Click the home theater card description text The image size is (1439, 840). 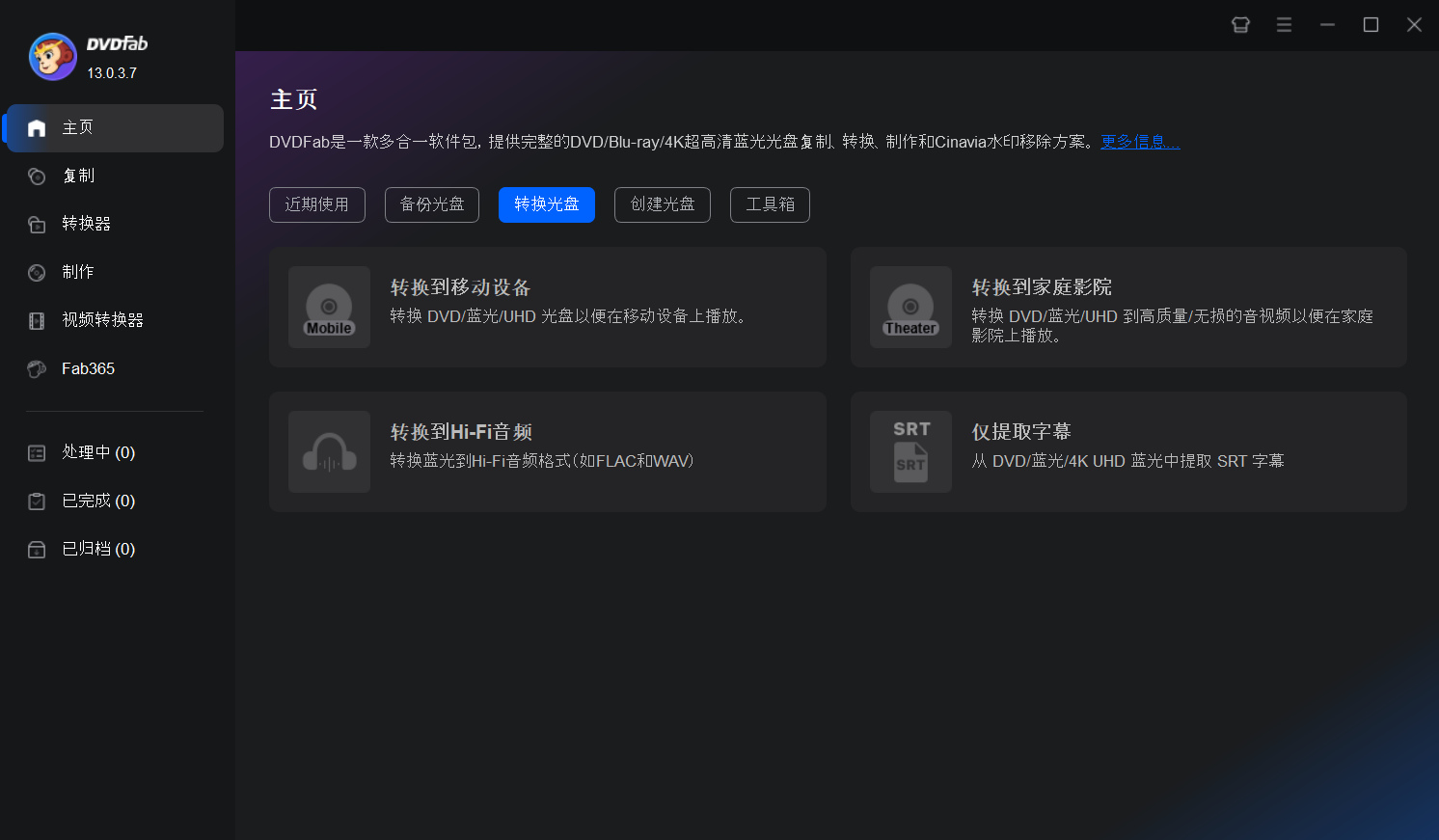(x=1172, y=326)
